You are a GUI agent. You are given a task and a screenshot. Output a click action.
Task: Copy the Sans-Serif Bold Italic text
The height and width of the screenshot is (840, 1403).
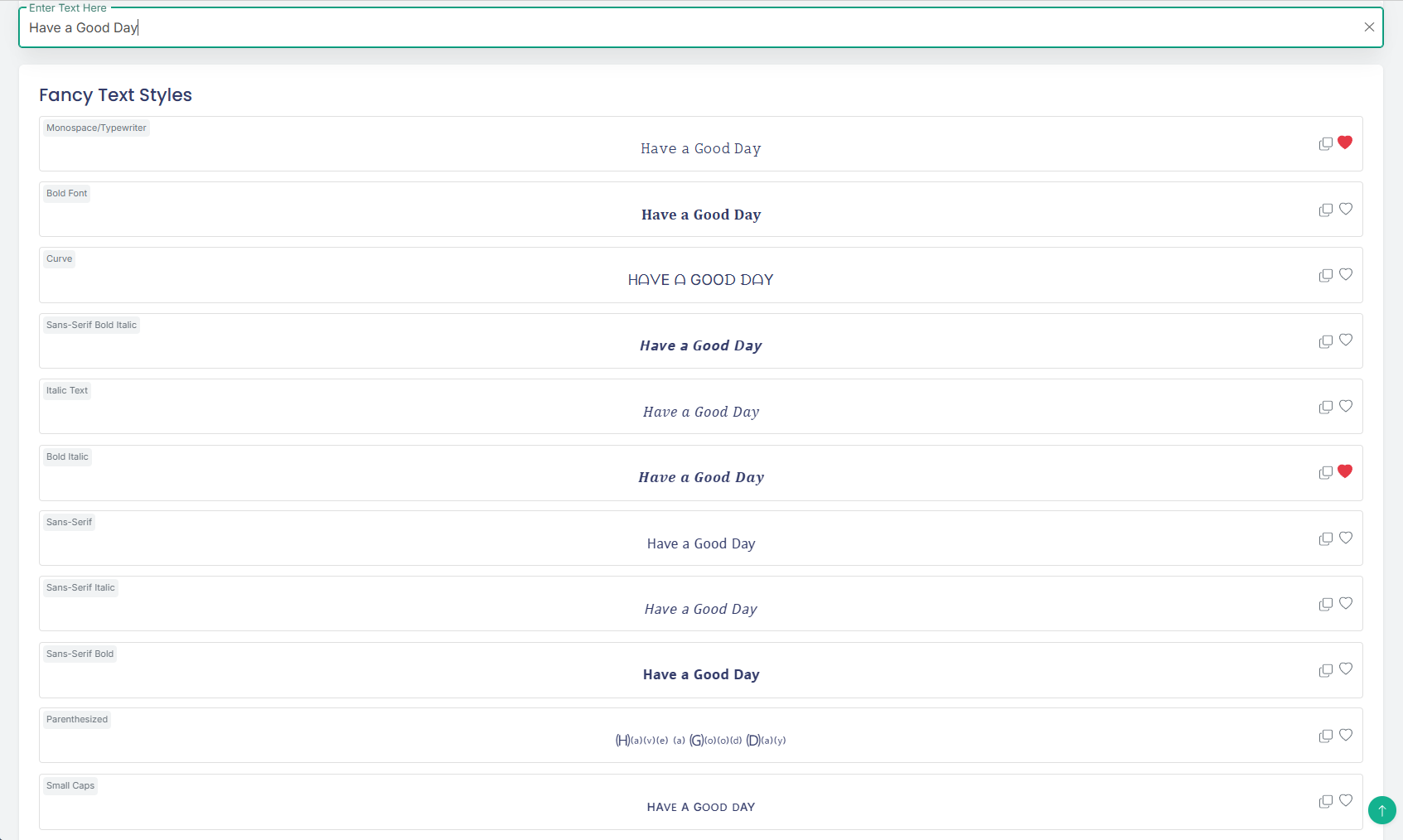click(1325, 341)
